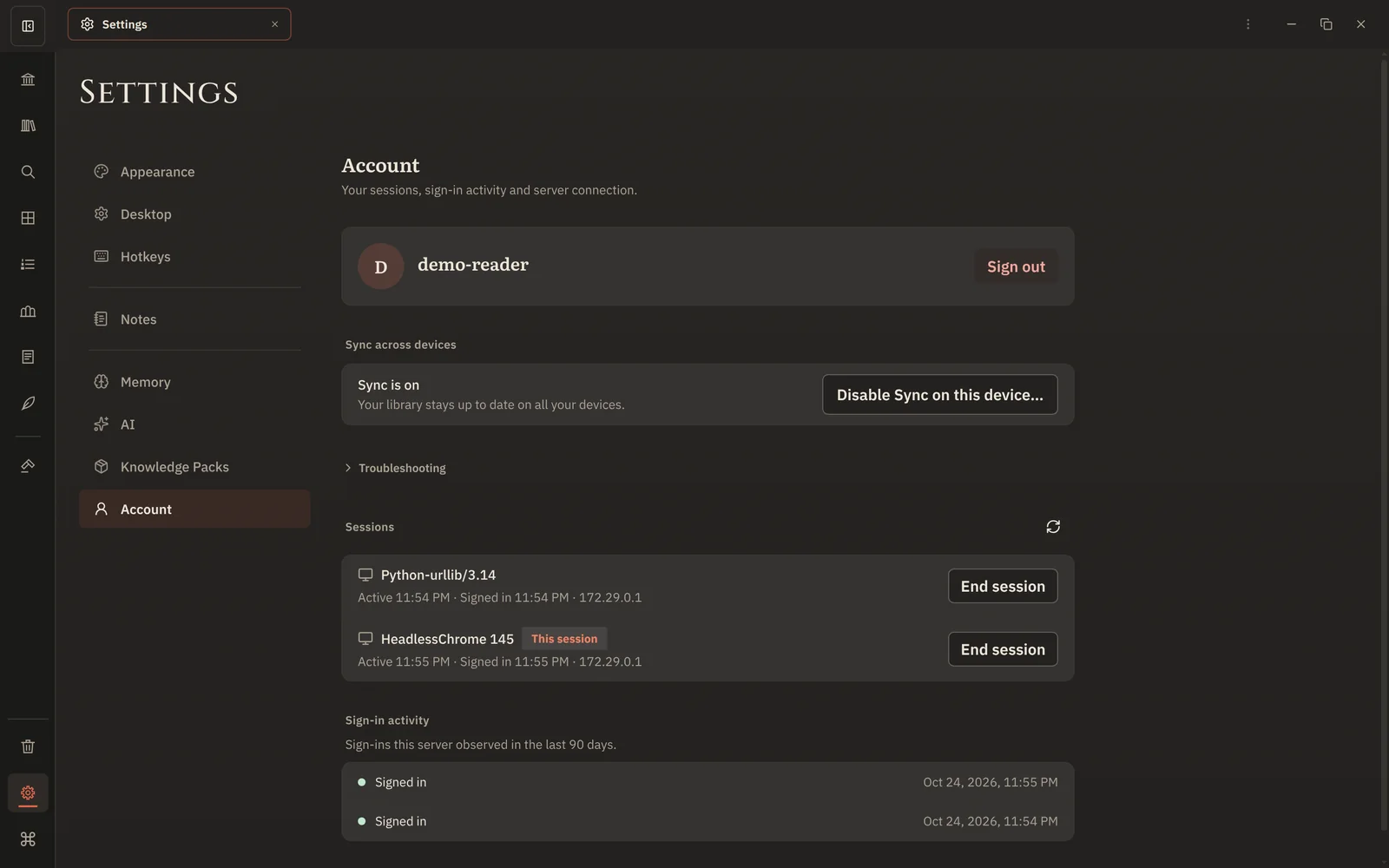
Task: Open the trash bin icon in sidebar
Action: point(28,746)
